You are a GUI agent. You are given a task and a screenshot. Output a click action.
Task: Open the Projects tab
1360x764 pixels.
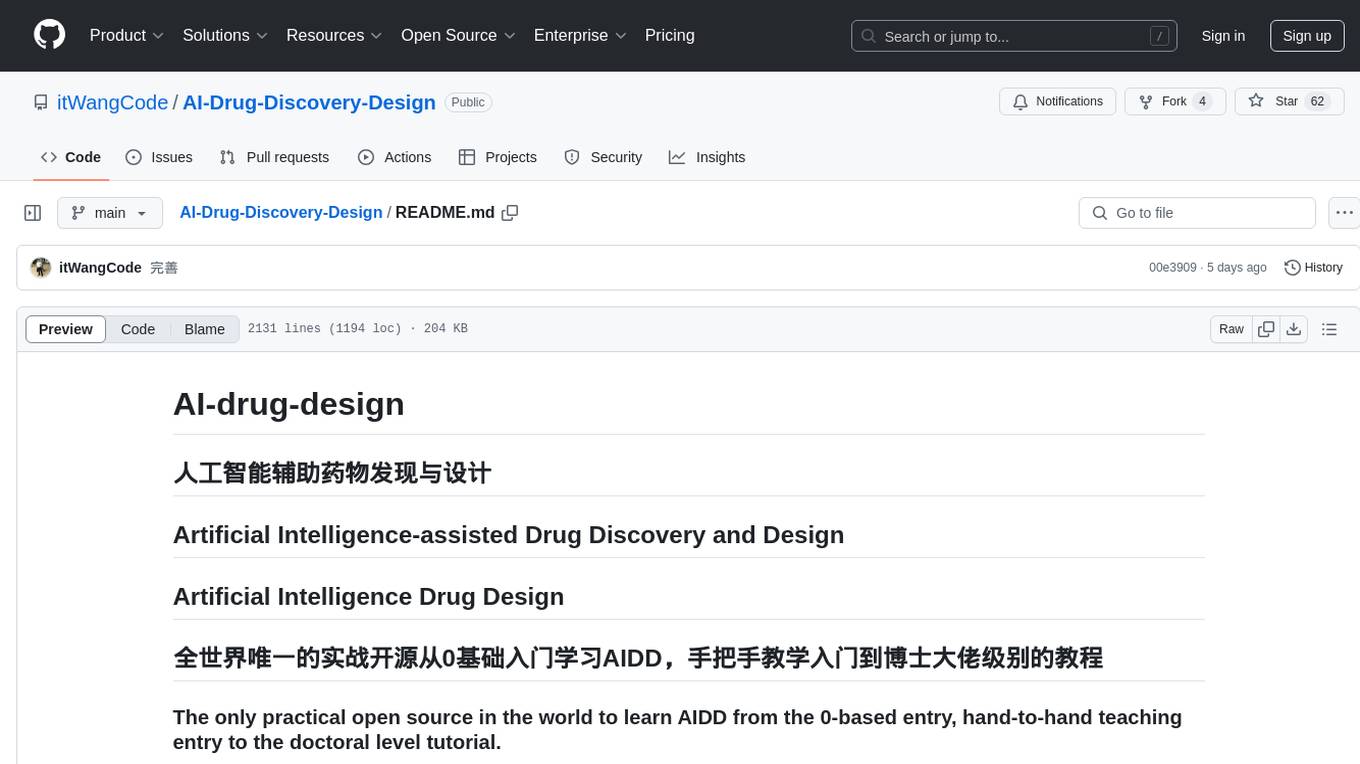pyautogui.click(x=498, y=157)
